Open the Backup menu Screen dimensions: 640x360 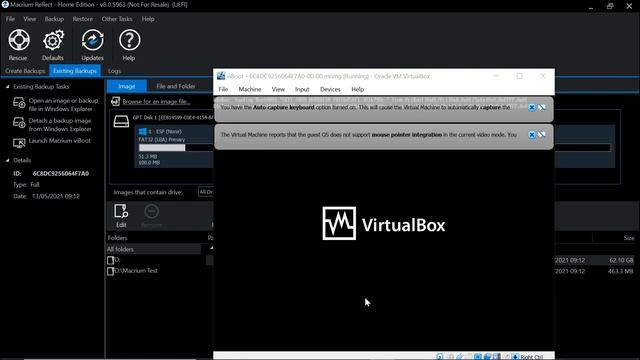coord(54,19)
